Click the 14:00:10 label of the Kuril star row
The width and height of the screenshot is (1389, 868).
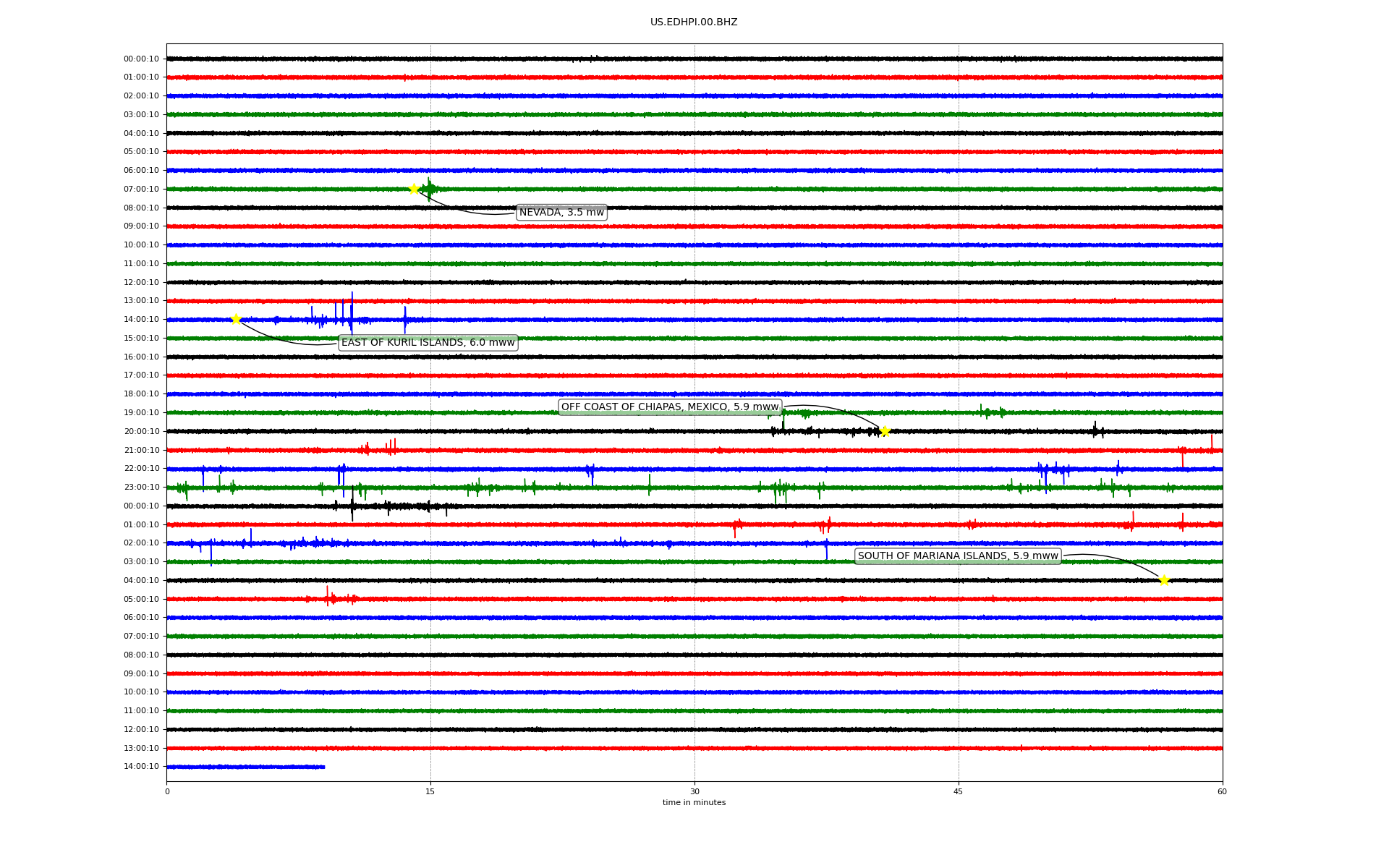coord(141,320)
